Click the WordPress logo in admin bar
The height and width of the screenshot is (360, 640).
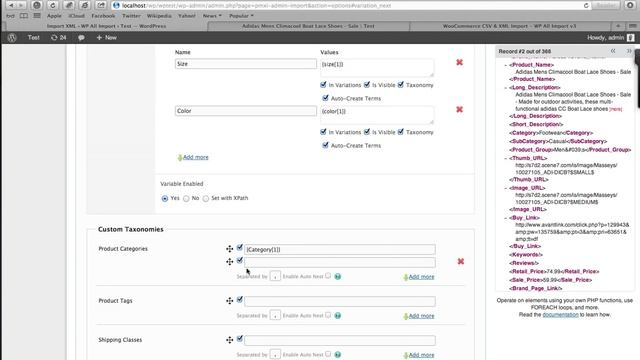click(x=12, y=38)
